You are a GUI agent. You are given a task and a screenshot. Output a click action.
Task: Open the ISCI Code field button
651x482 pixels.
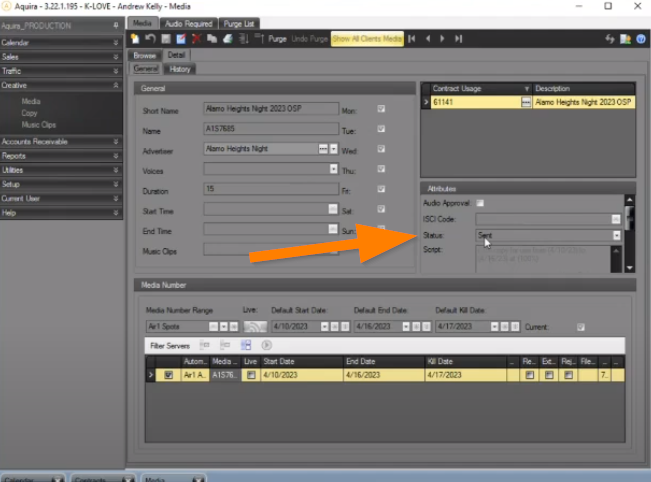[x=616, y=219]
